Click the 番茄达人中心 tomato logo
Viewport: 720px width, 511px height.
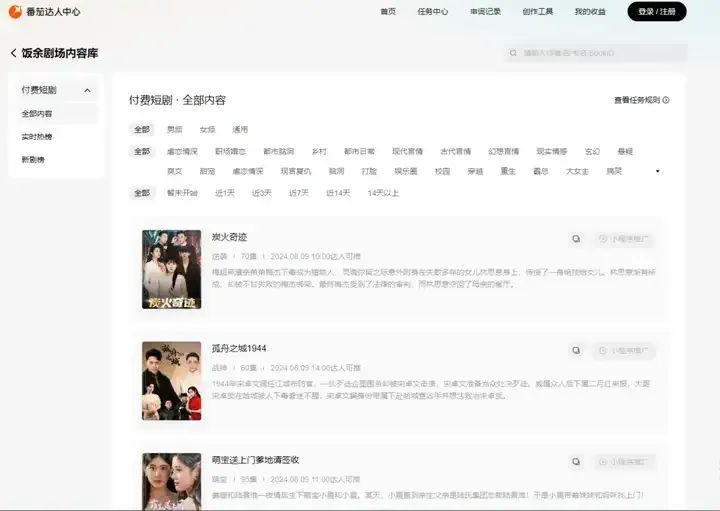tap(15, 11)
